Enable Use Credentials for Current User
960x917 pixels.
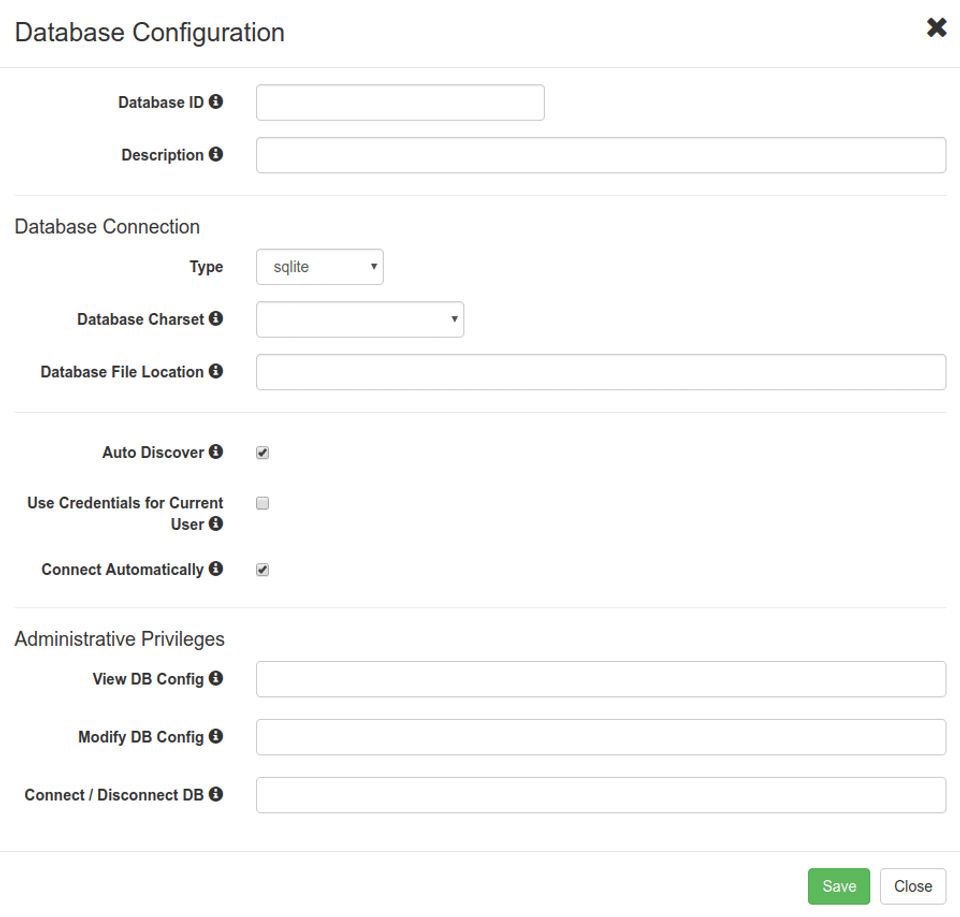click(263, 503)
